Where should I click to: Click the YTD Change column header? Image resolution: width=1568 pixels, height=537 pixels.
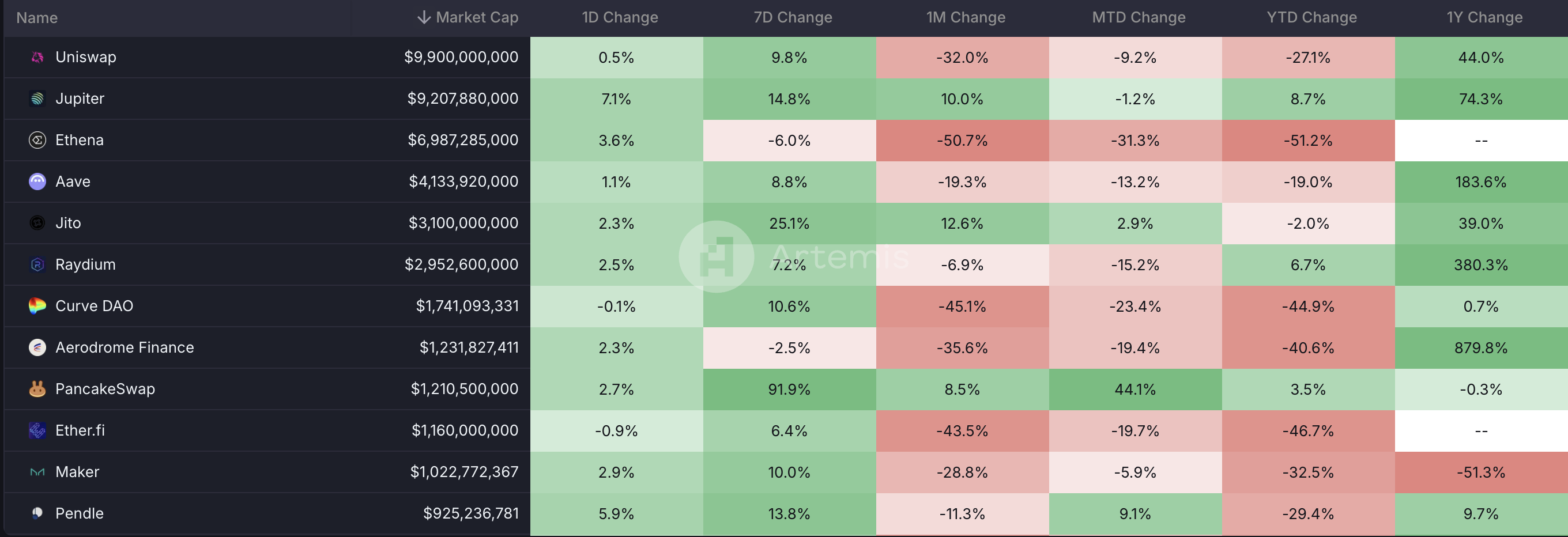tap(1311, 18)
